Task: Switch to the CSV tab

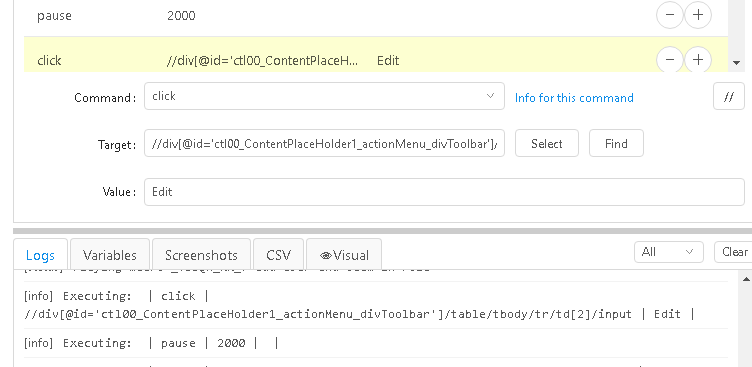Action: 279,255
